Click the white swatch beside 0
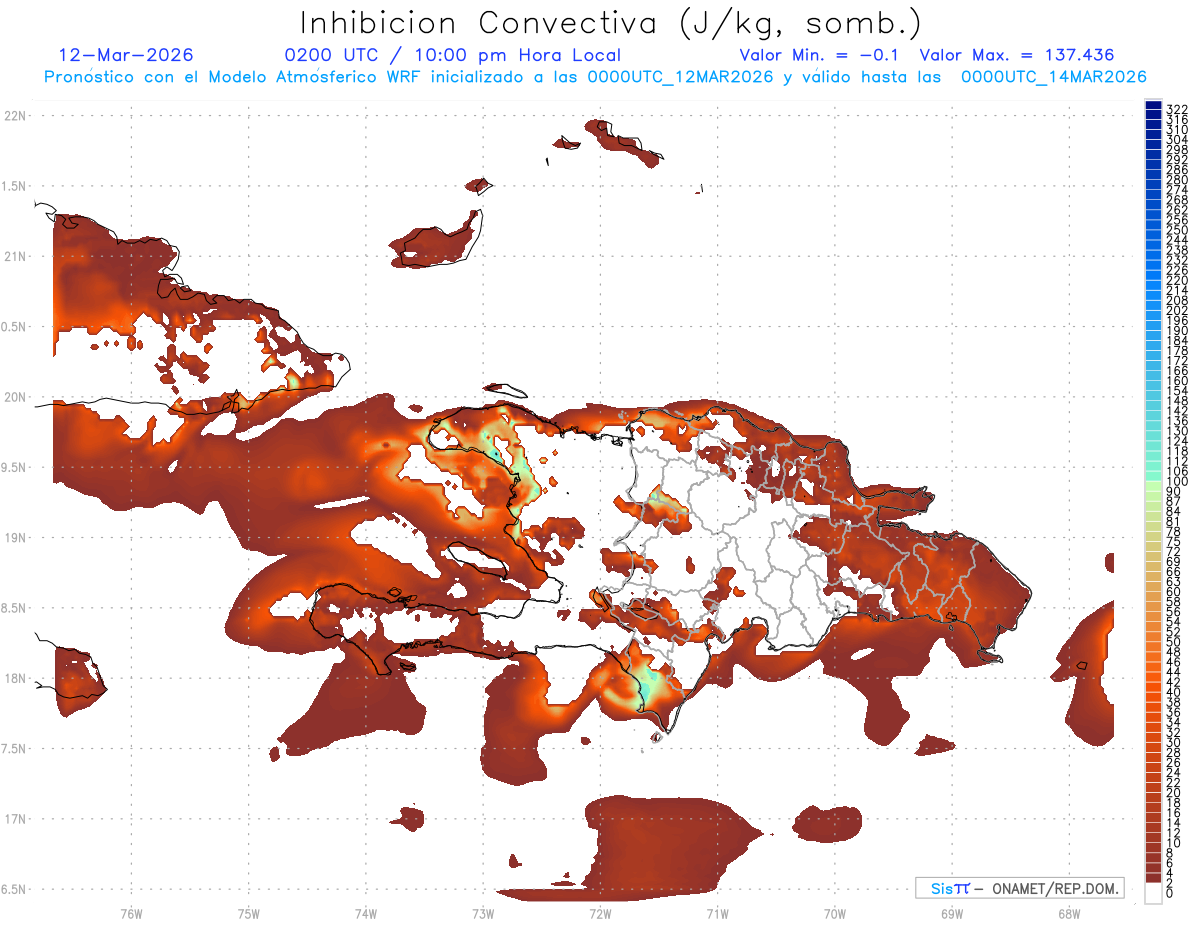This screenshot has height=927, width=1200. 1153,893
